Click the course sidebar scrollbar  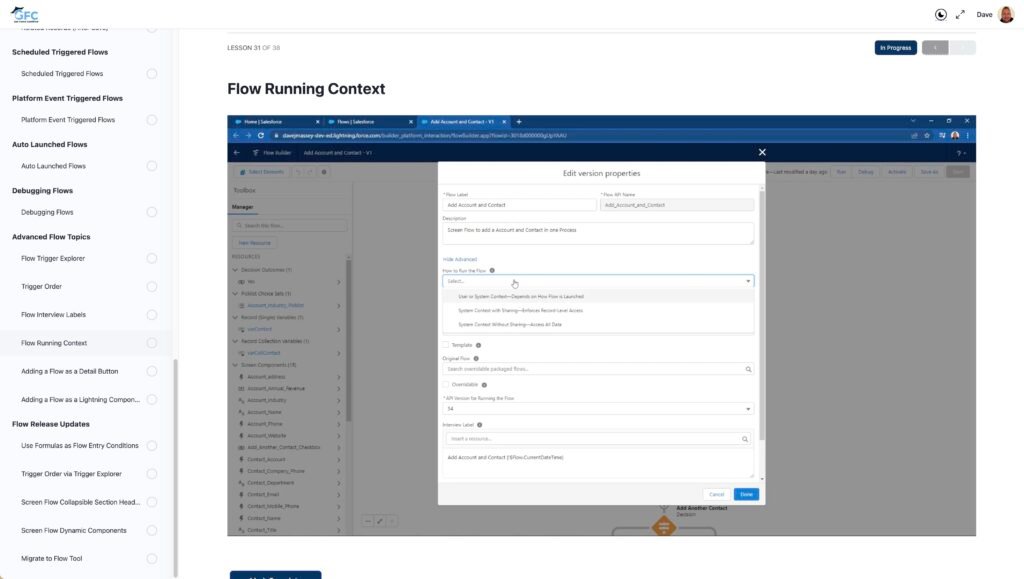[x=175, y=467]
